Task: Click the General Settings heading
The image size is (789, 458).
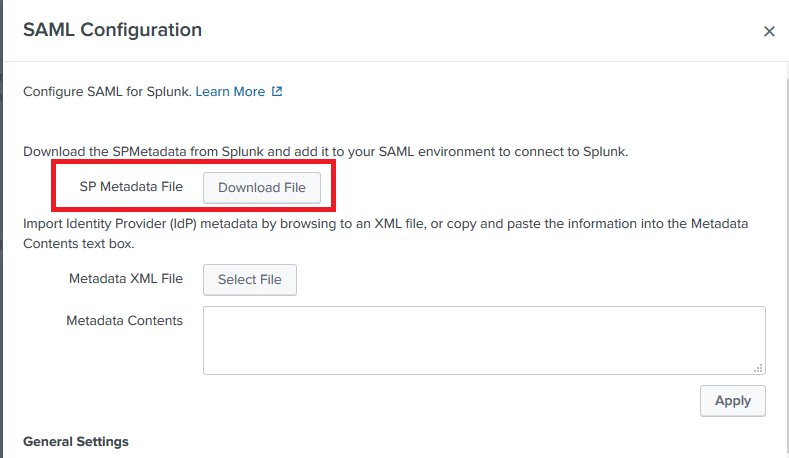Action: [x=76, y=441]
